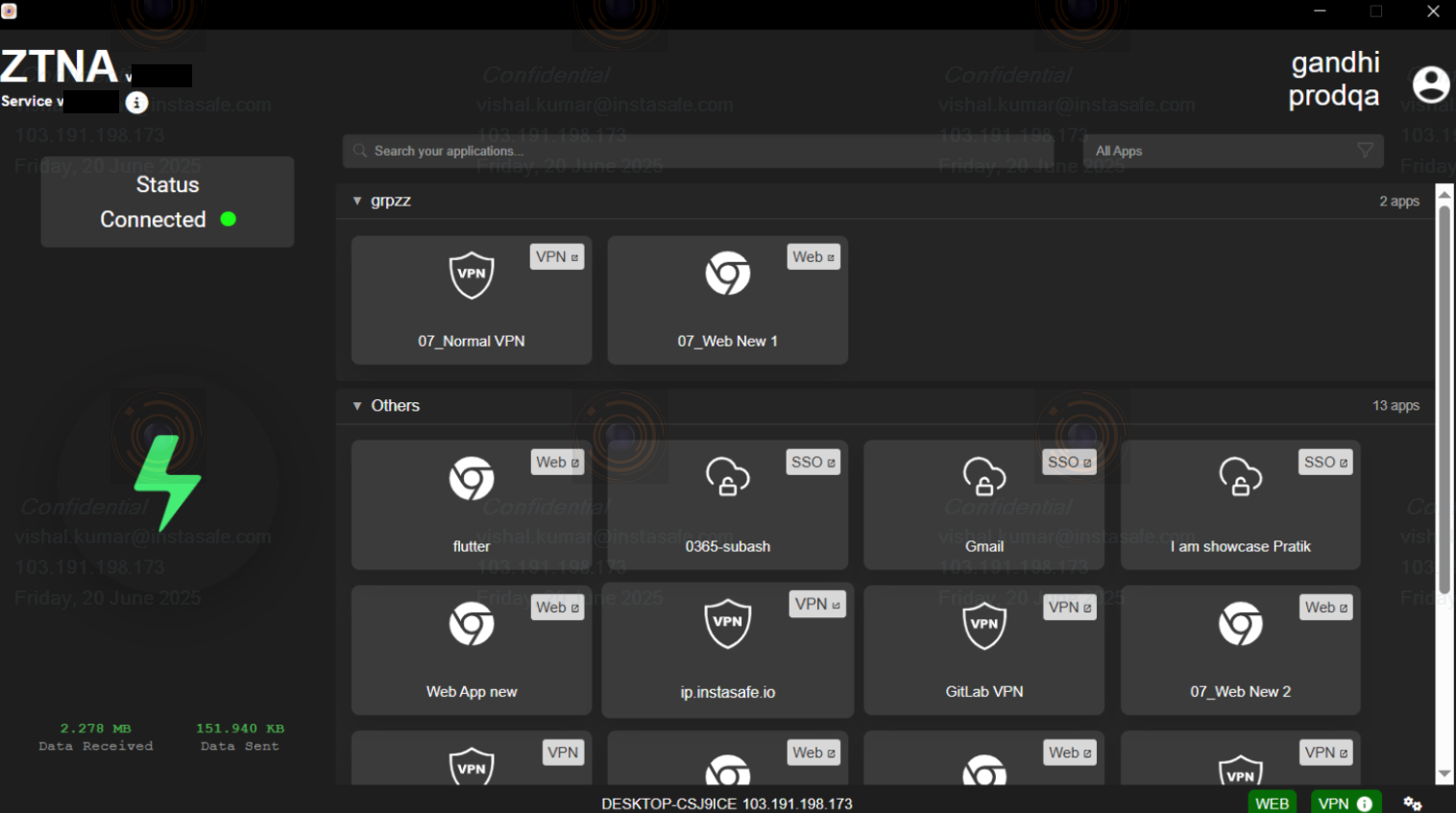Click the Web badge on Web App new

[558, 607]
